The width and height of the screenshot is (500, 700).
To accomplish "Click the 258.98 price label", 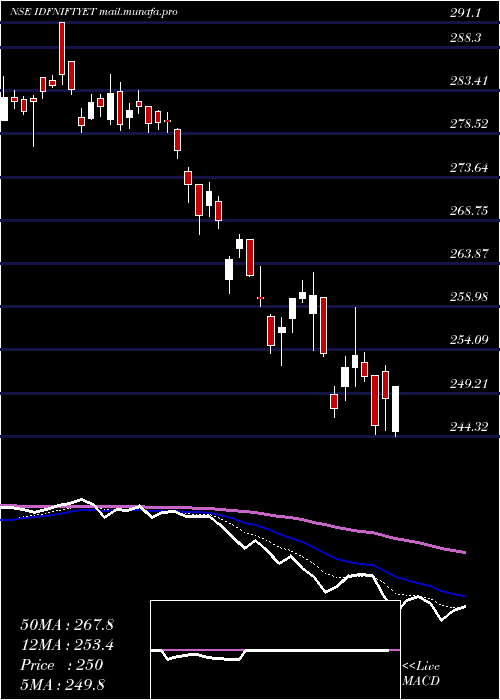I will tap(469, 297).
